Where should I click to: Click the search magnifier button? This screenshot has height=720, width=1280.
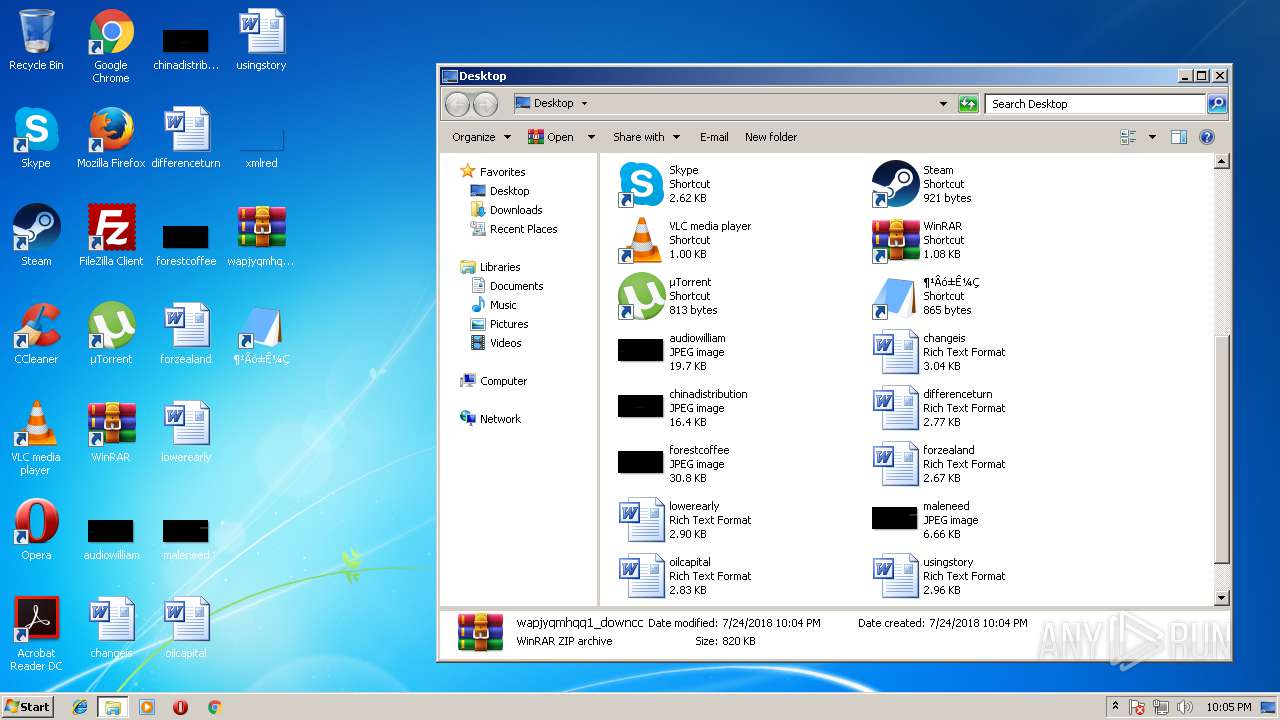1216,104
